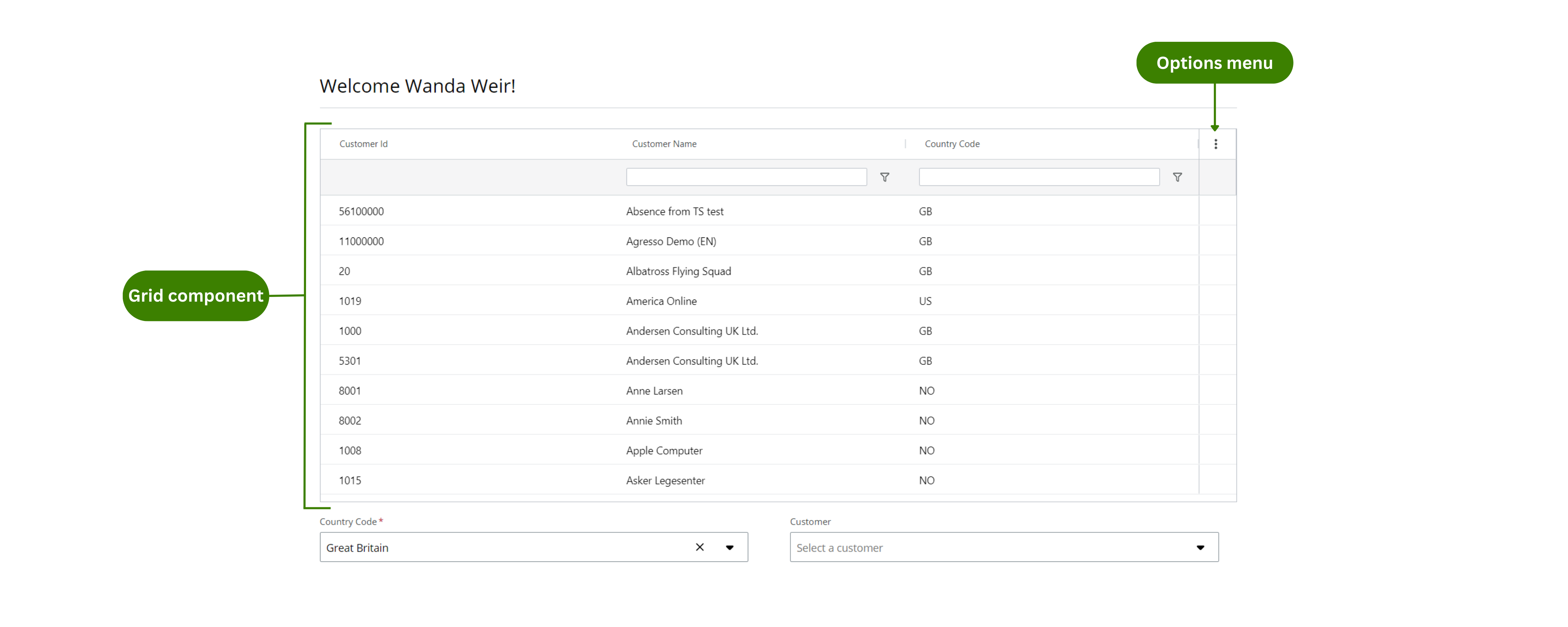Screen dimensions: 1568x627
Task: Open the grid options menu (three dots)
Action: pos(1215,144)
